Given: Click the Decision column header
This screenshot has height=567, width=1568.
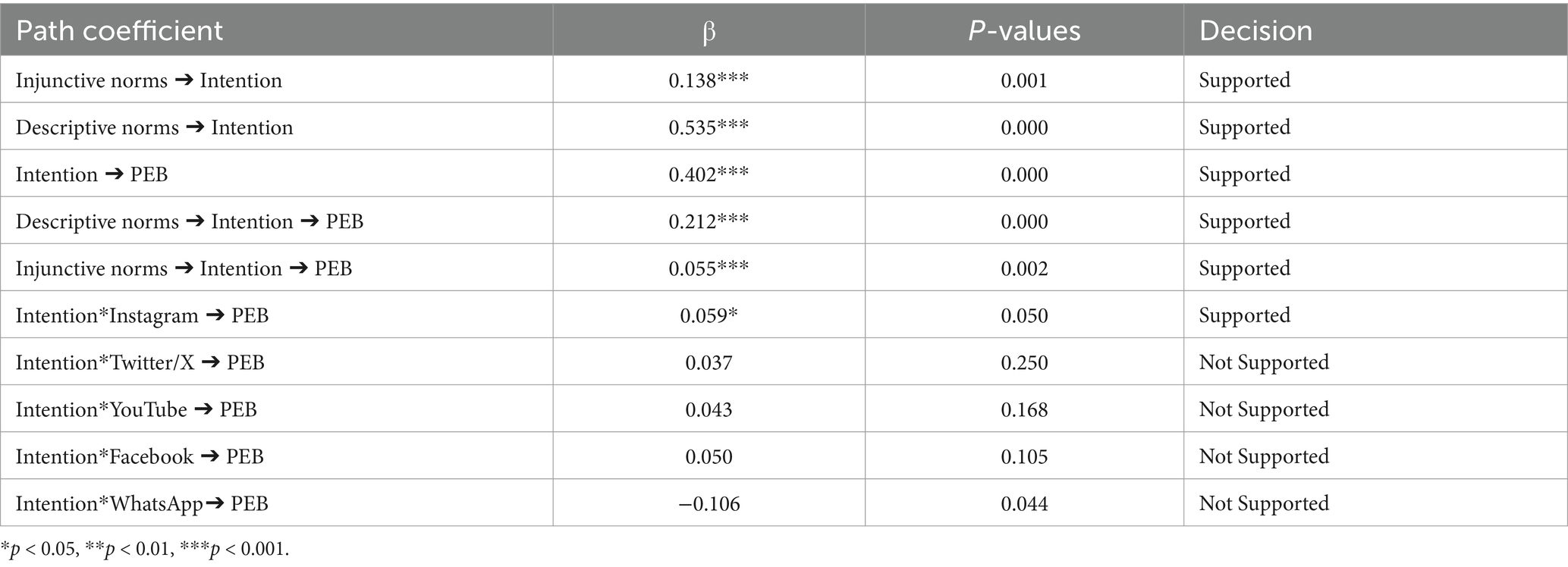Looking at the screenshot, I should point(1255,31).
